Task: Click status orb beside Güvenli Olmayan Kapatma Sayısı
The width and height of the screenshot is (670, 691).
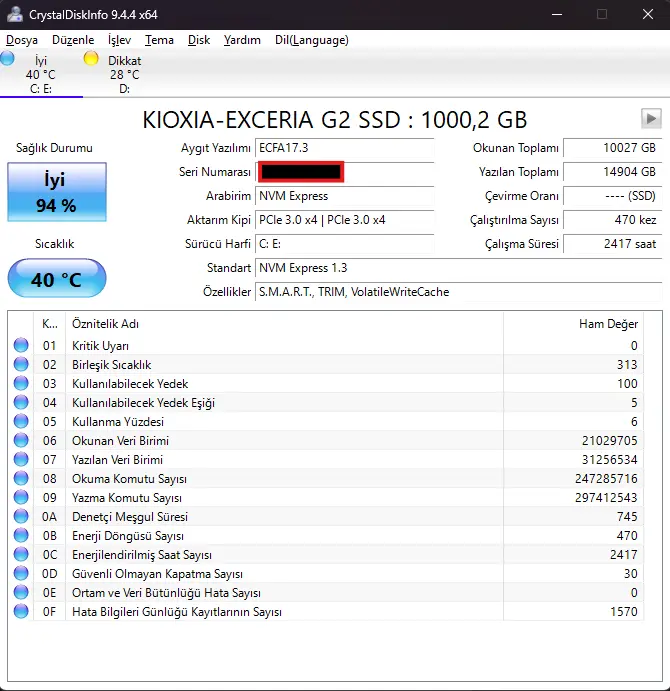Action: pos(21,573)
